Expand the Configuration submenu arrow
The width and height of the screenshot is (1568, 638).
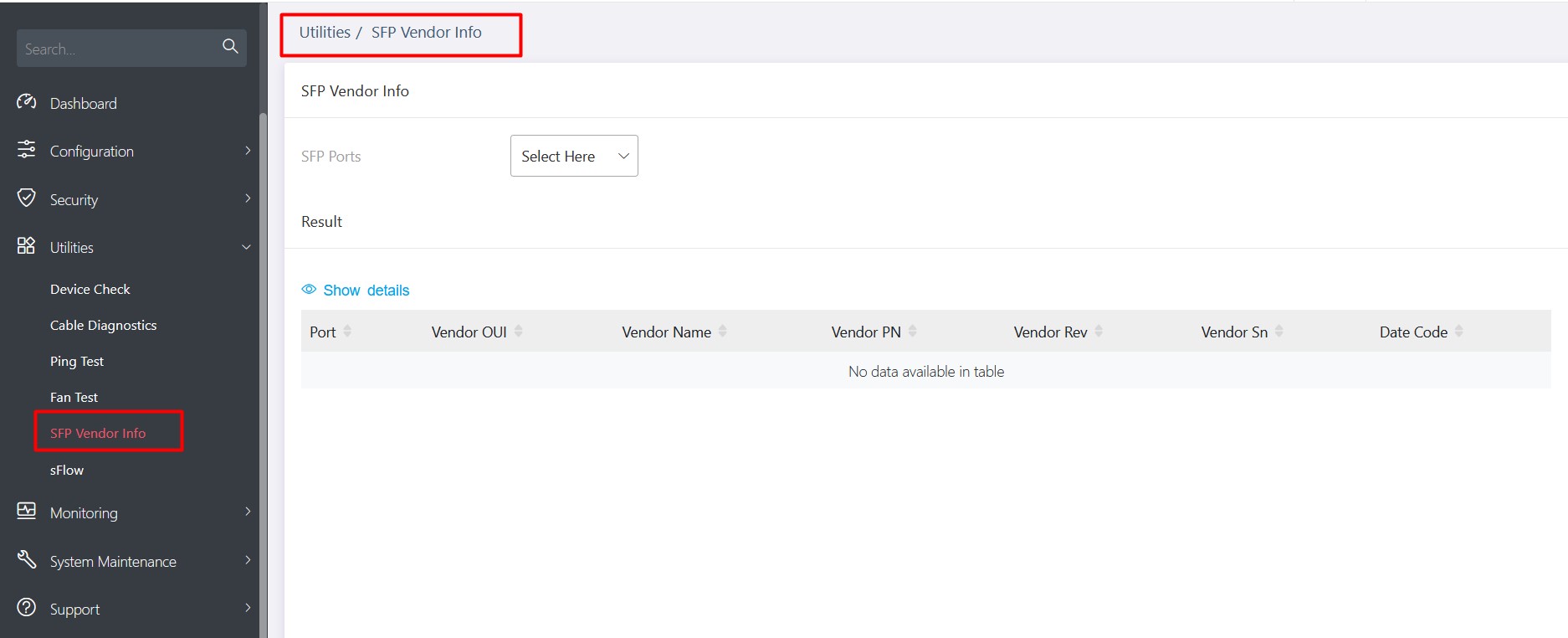point(248,151)
